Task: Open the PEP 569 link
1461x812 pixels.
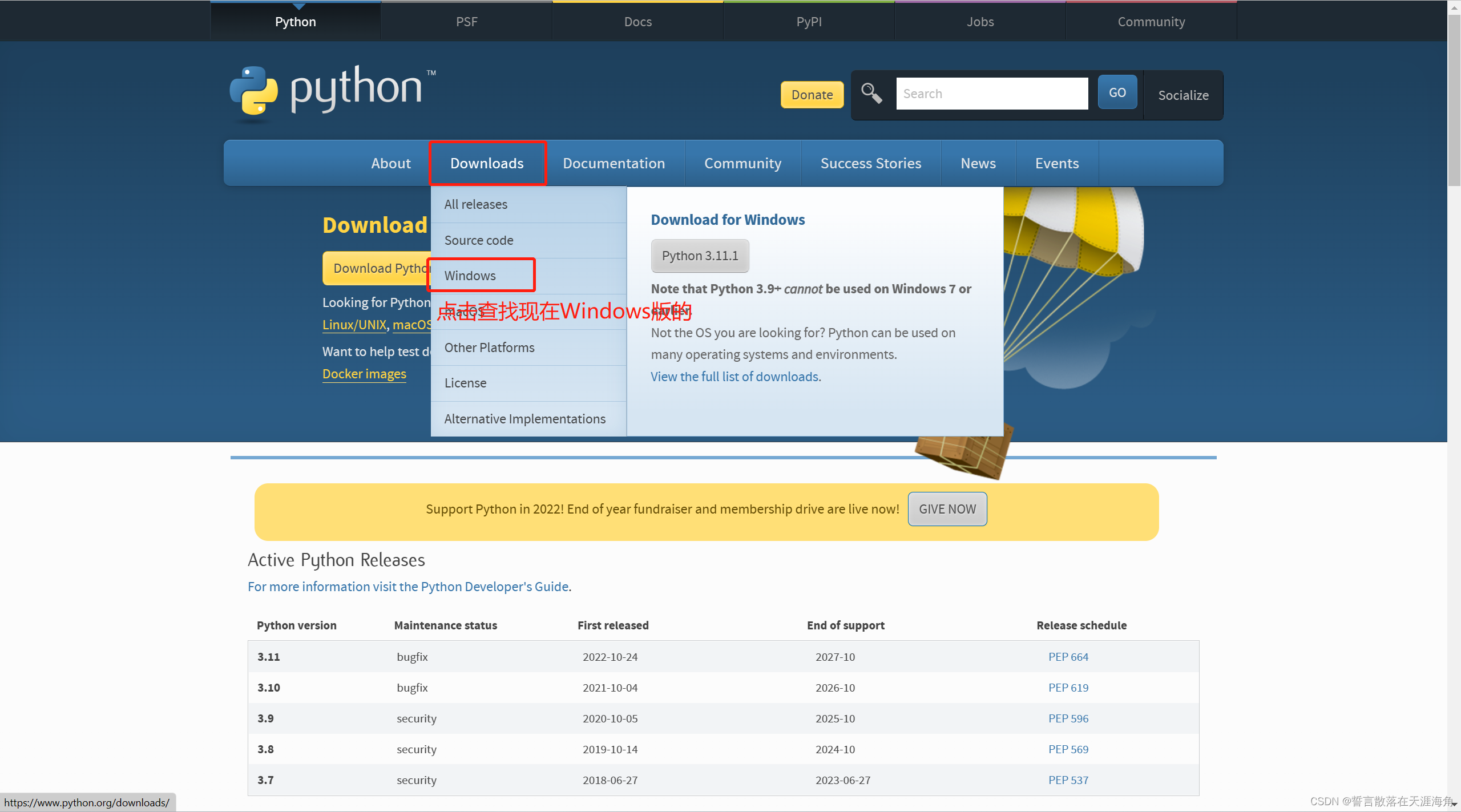Action: [1068, 749]
